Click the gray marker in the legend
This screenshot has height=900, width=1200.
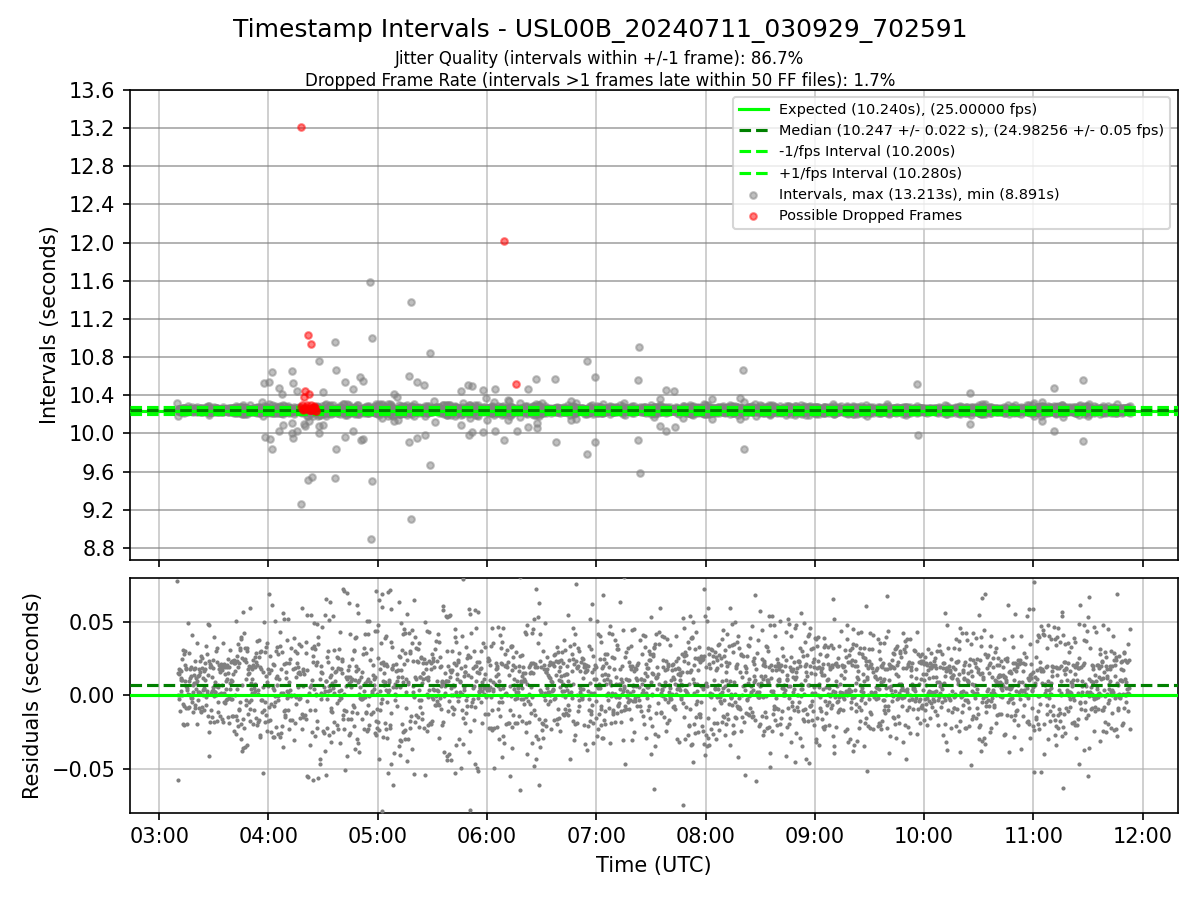coord(752,194)
